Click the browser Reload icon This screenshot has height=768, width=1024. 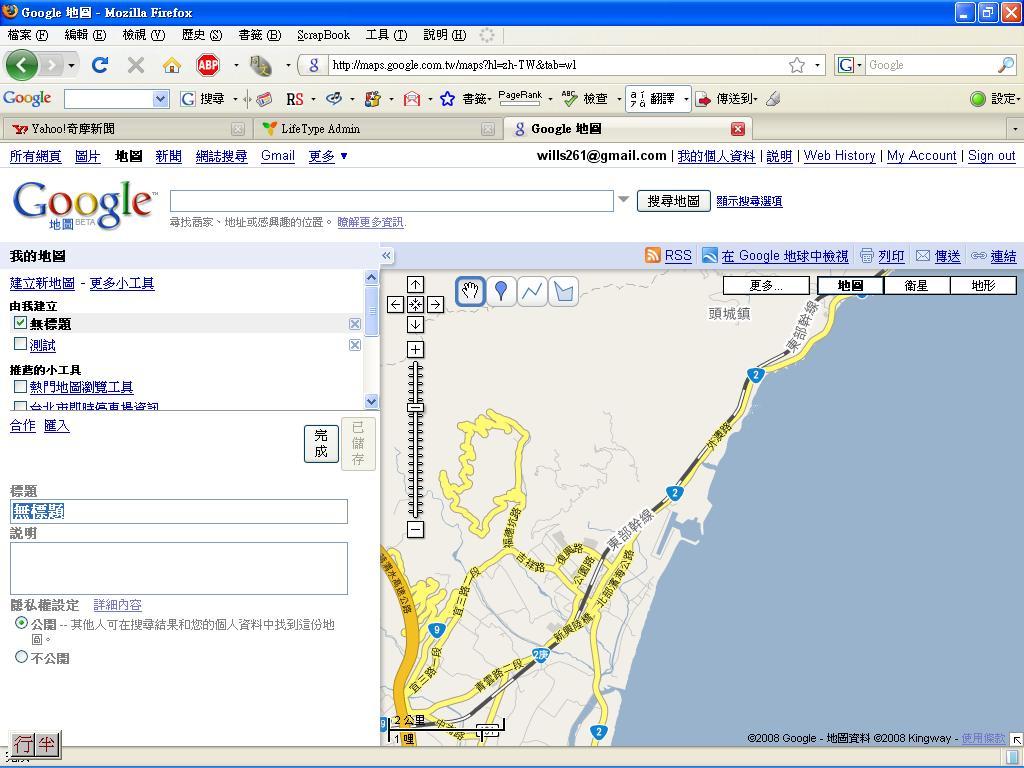pyautogui.click(x=100, y=65)
